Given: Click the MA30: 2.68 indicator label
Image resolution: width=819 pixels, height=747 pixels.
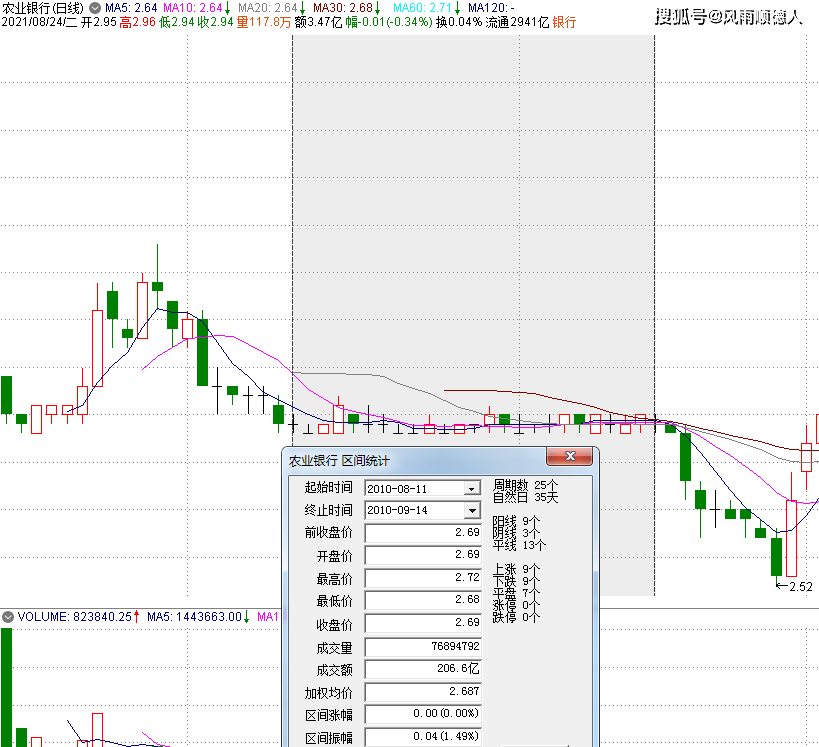Looking at the screenshot, I should pos(343,8).
